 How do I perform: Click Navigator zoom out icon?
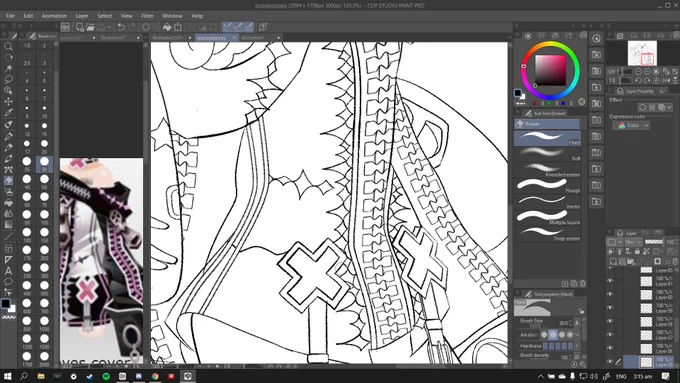click(638, 72)
